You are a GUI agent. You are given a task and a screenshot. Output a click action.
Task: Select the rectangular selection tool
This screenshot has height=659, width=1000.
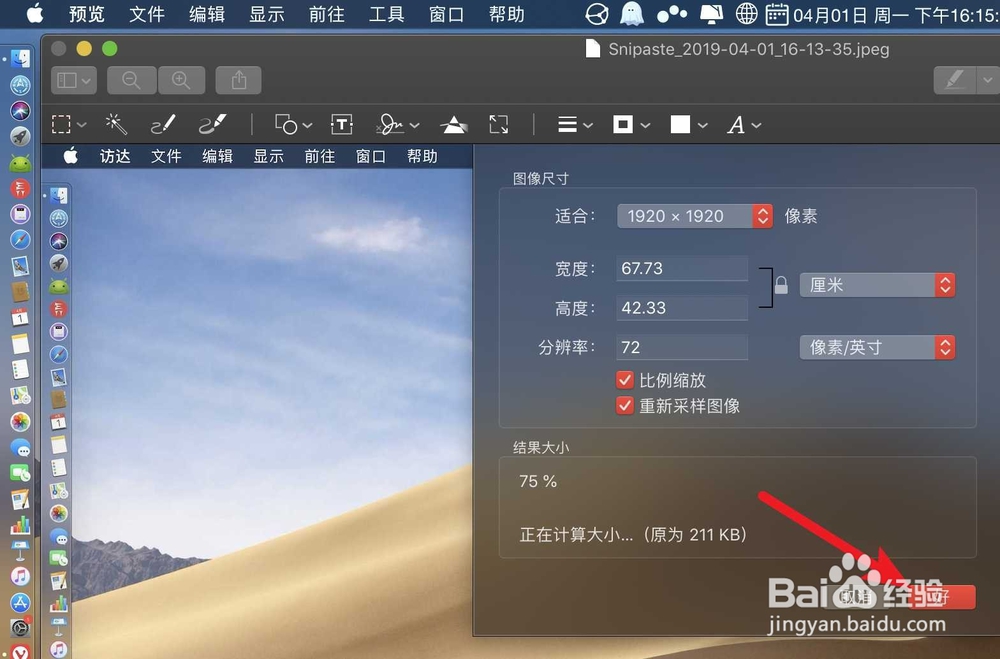click(62, 124)
